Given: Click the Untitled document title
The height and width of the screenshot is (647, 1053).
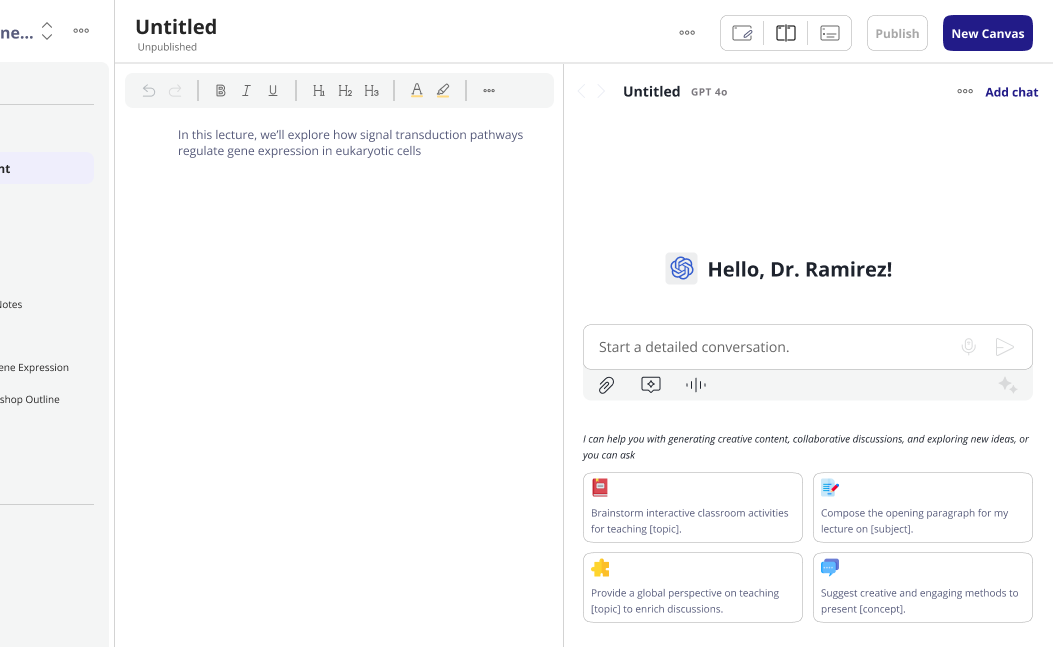Looking at the screenshot, I should 176,27.
